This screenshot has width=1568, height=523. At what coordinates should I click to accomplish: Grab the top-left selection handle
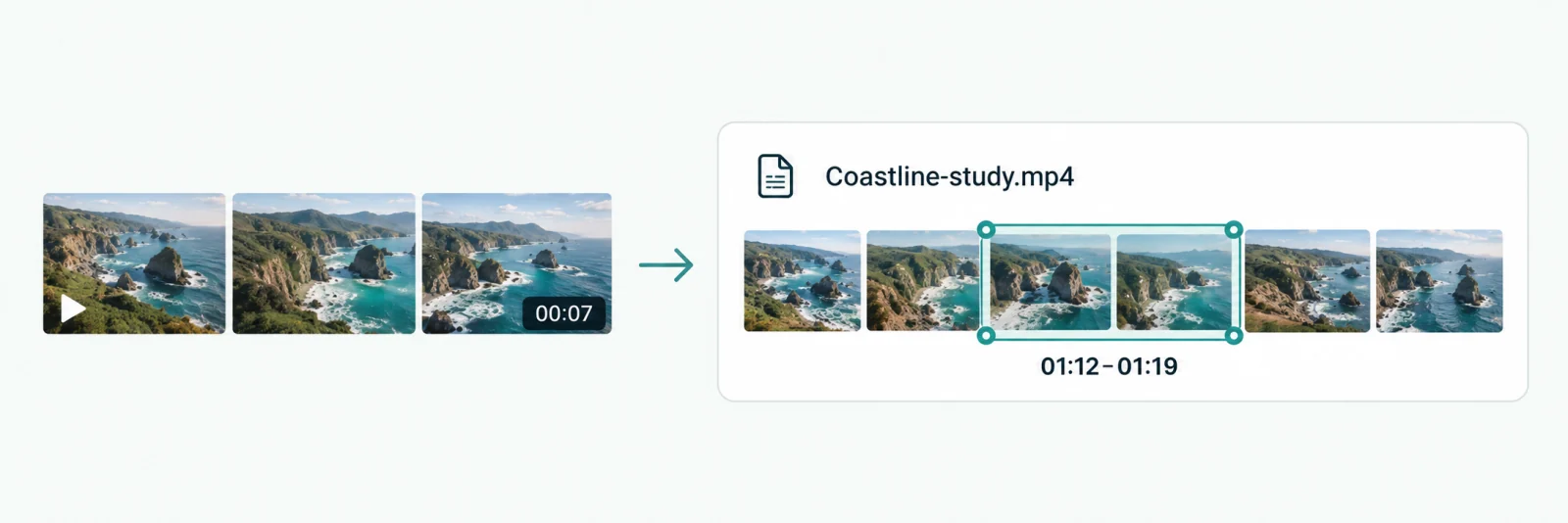click(986, 229)
